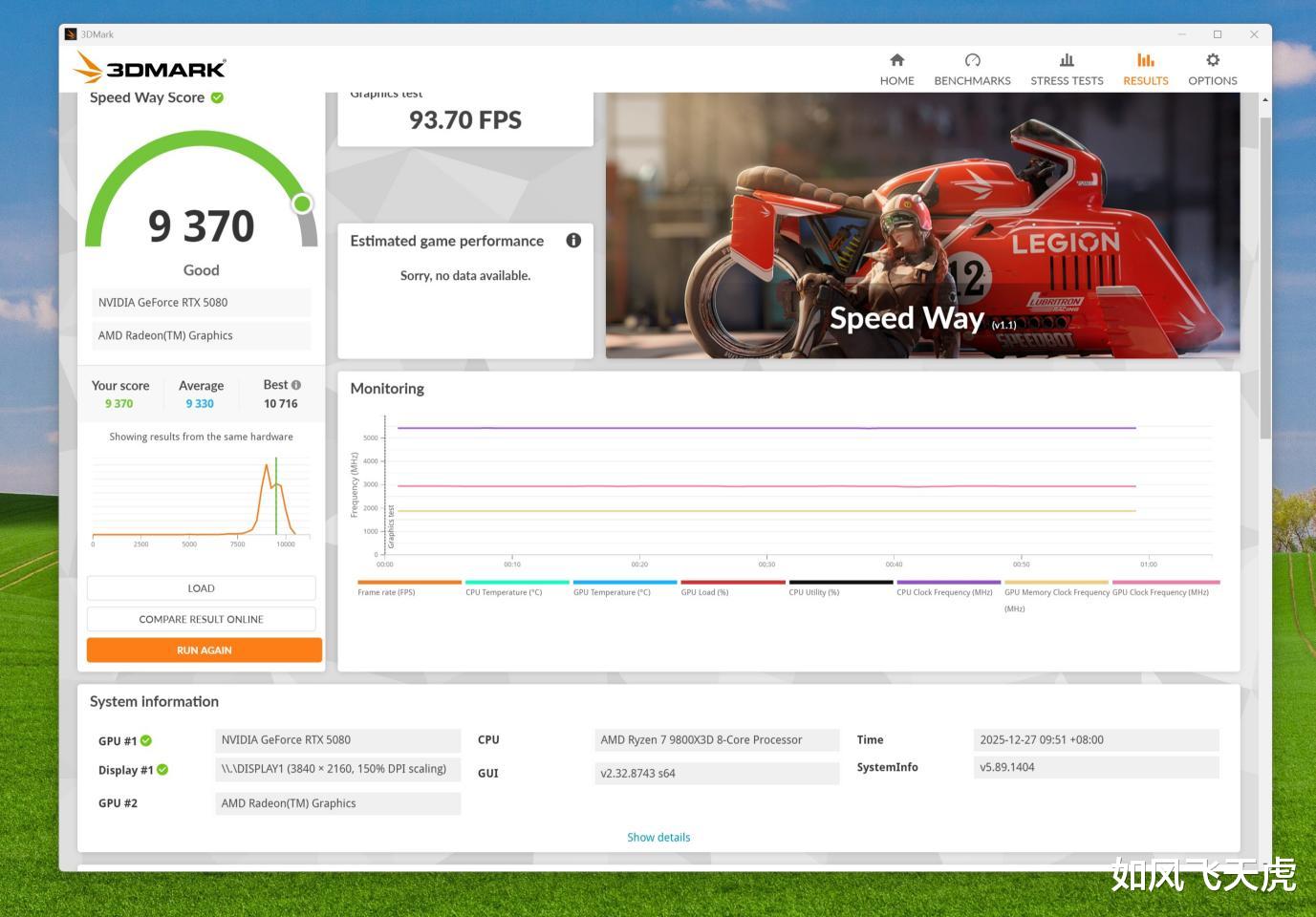This screenshot has height=917, width=1316.
Task: Click the Best score info icon
Action: tap(296, 385)
